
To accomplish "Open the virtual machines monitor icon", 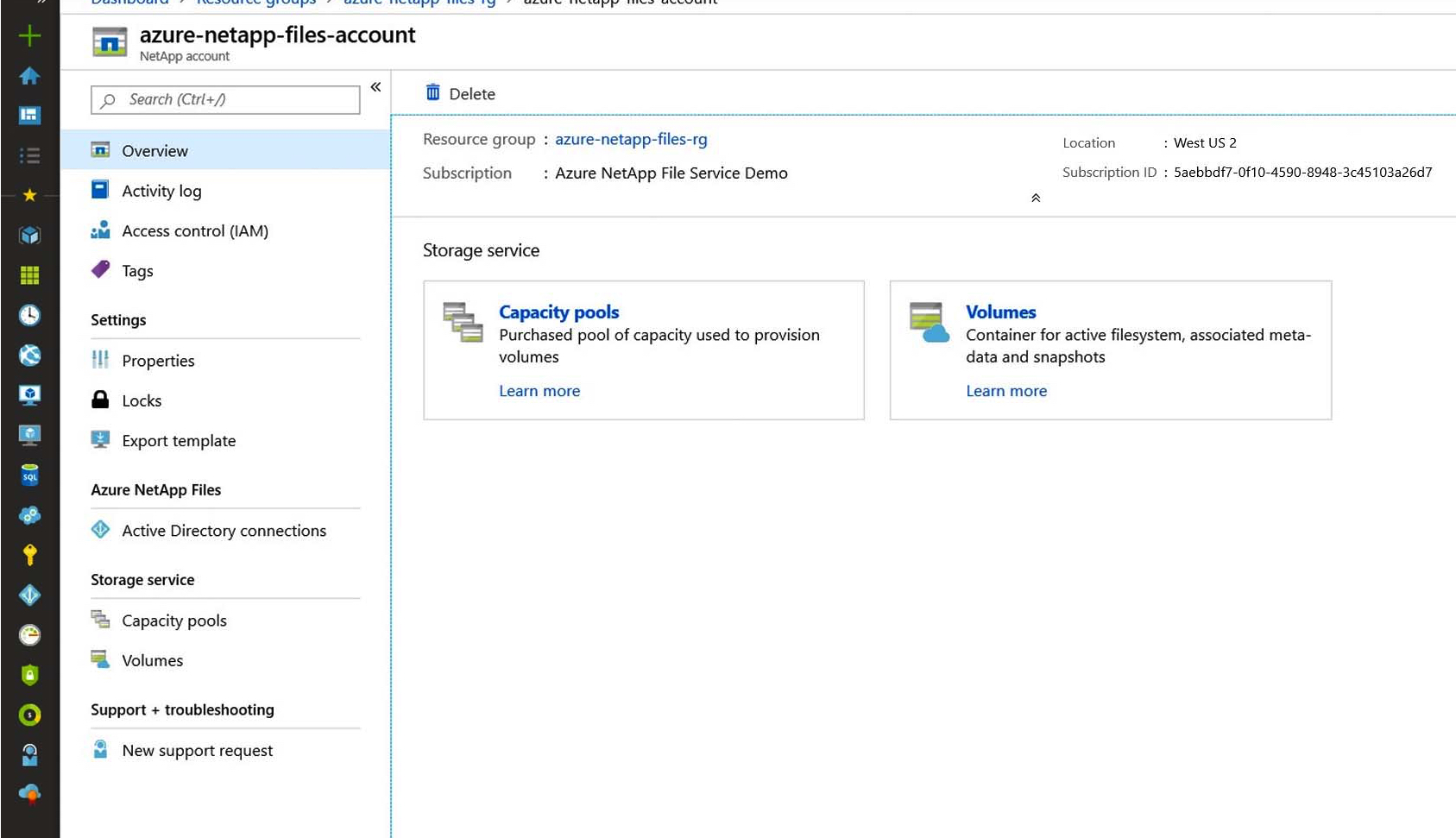I will point(29,394).
